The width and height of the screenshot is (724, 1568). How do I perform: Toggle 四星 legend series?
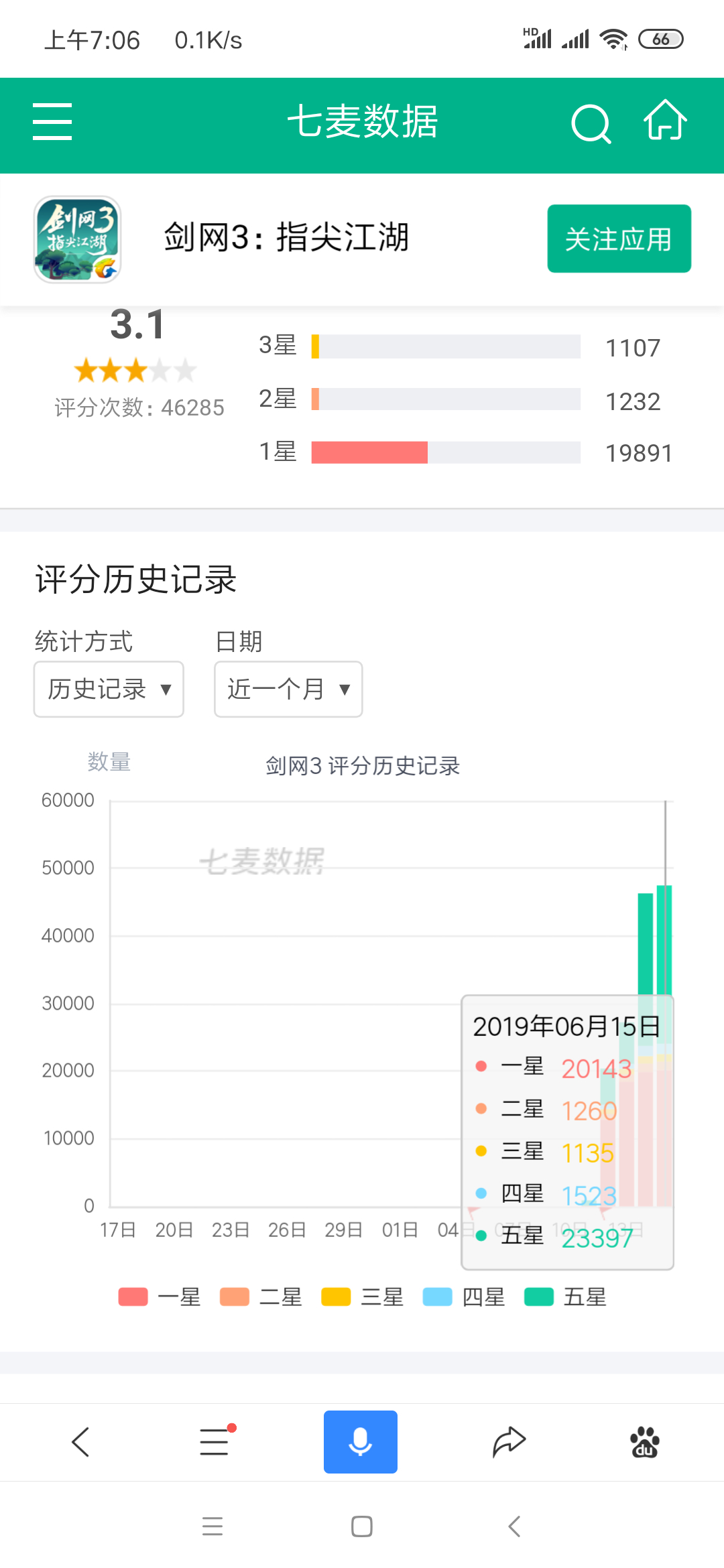464,1297
